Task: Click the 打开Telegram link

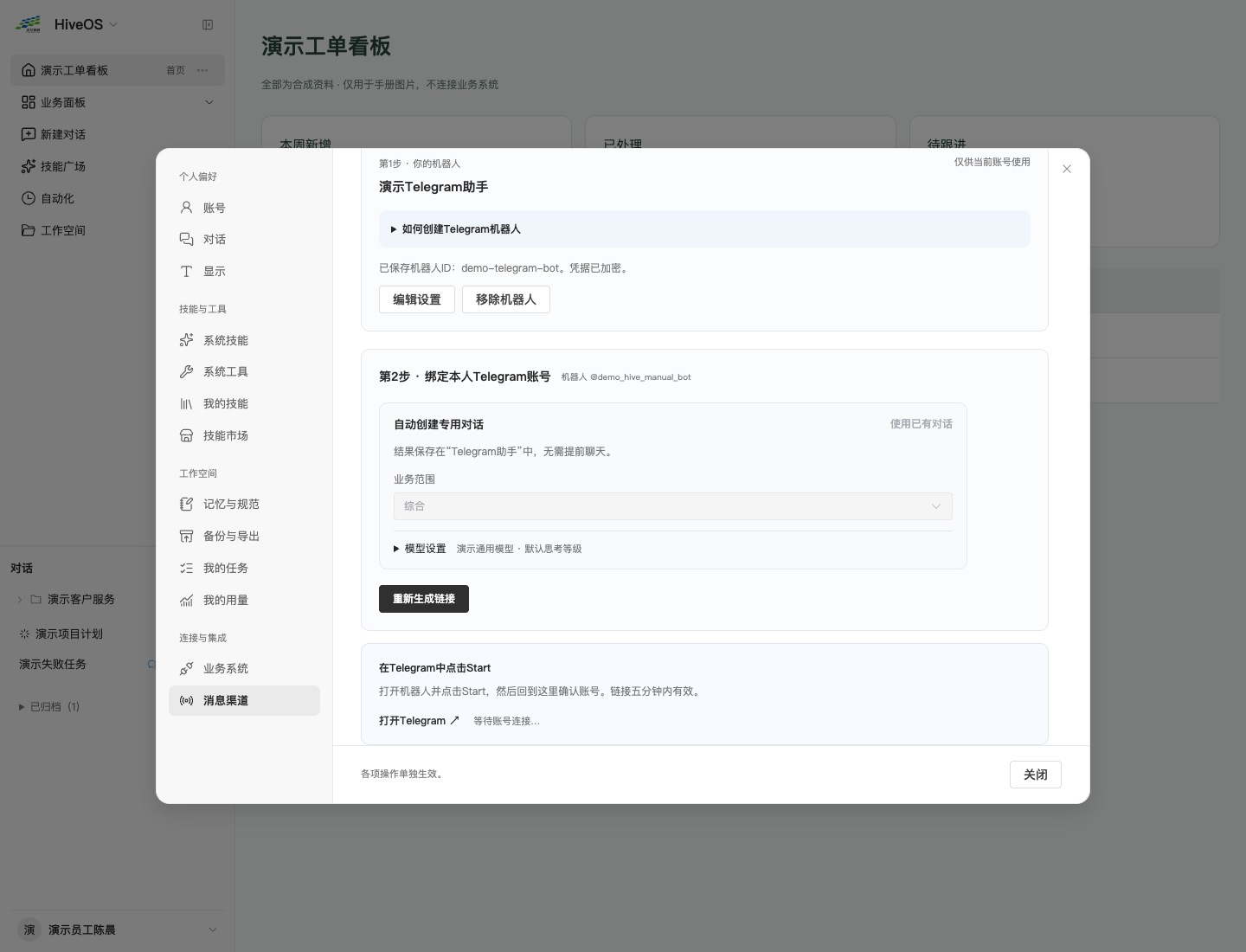Action: pos(420,720)
